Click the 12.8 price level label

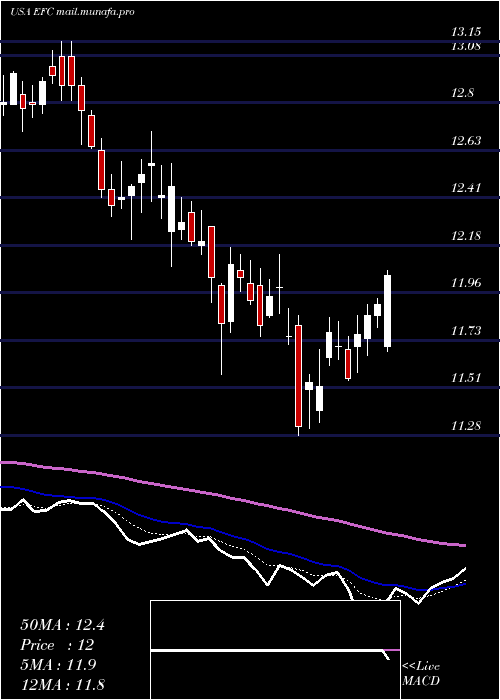tap(462, 93)
